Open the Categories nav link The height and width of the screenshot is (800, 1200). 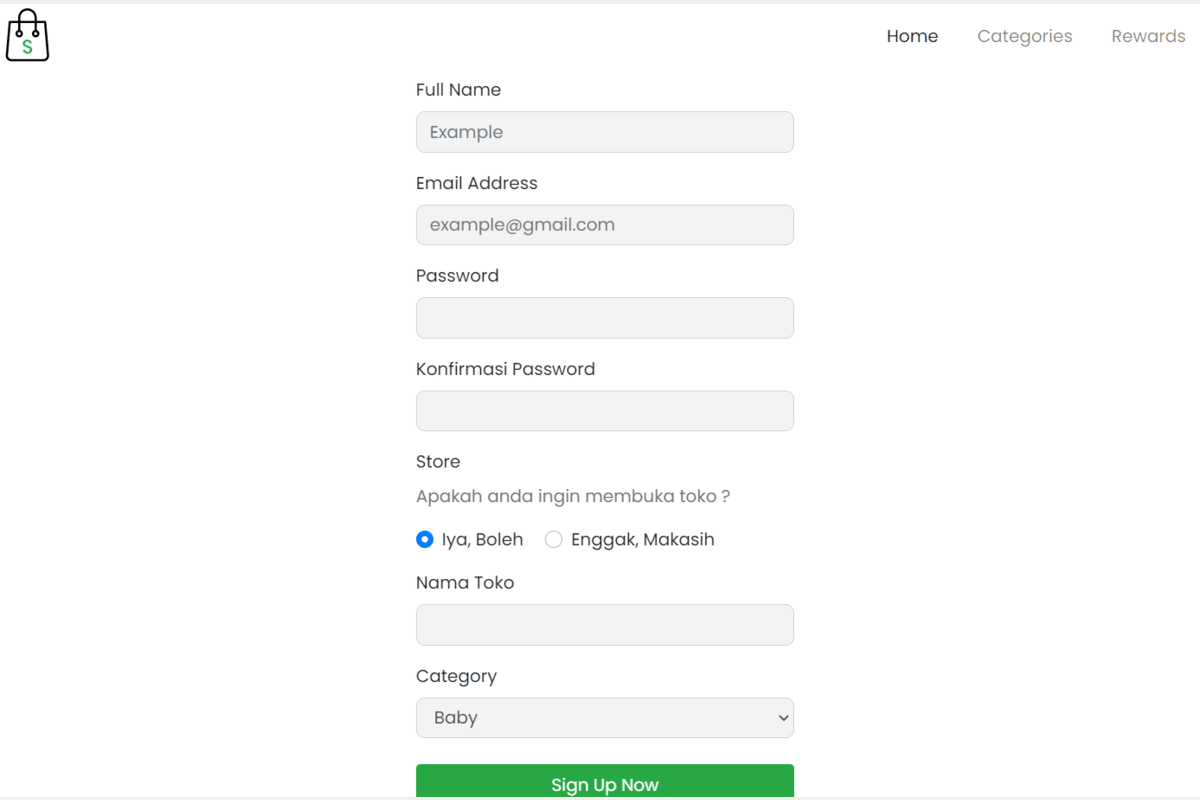point(1024,36)
